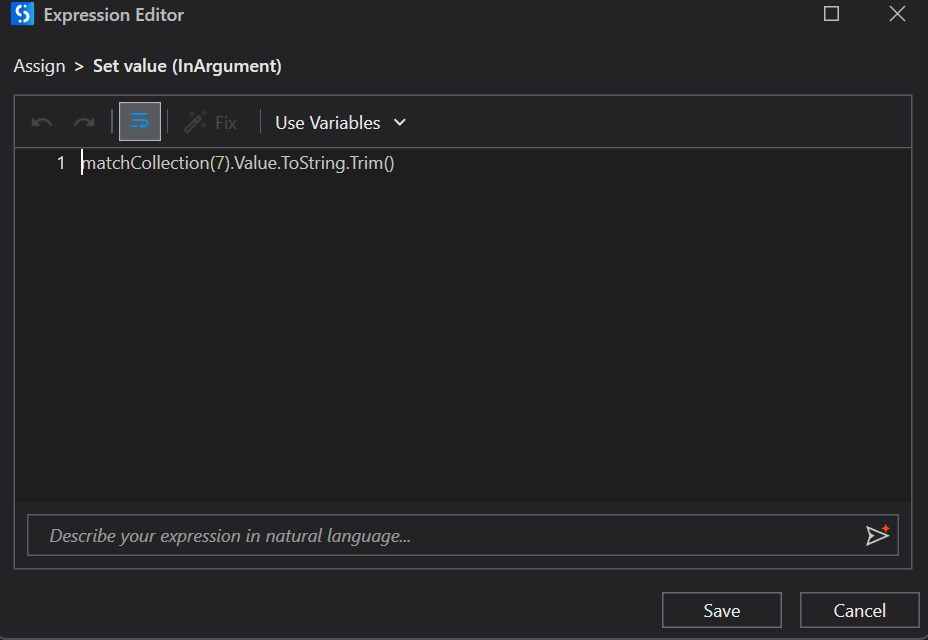Select the Set value (InArgument) breadcrumb
This screenshot has width=928, height=640.
pyautogui.click(x=185, y=66)
